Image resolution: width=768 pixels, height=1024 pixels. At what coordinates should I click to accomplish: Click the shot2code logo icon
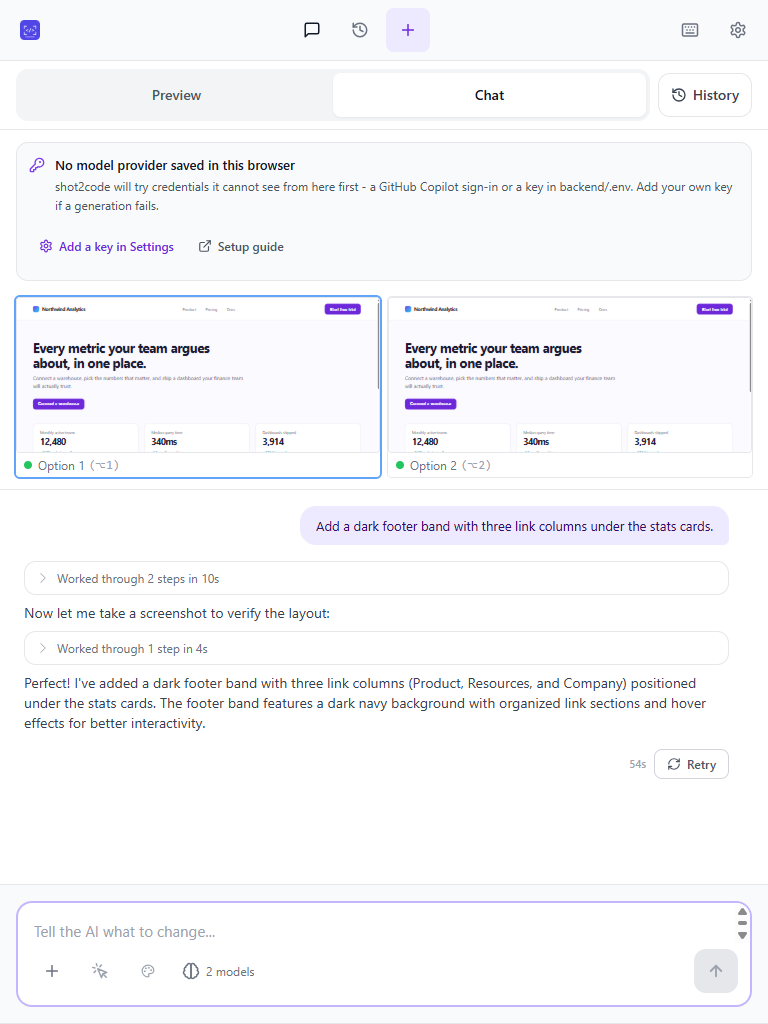tap(30, 30)
